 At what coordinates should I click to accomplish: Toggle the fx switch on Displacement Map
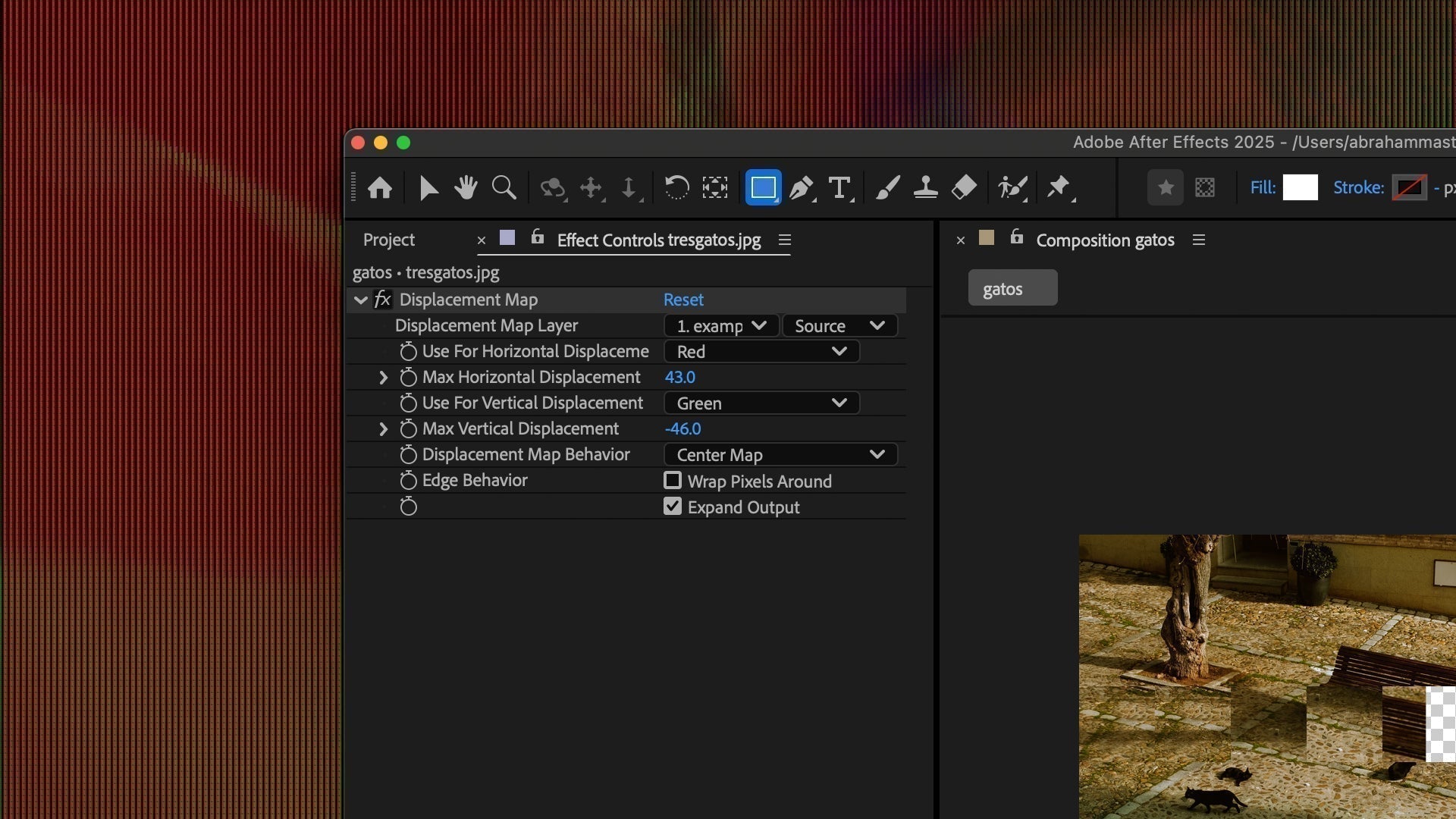coord(383,300)
